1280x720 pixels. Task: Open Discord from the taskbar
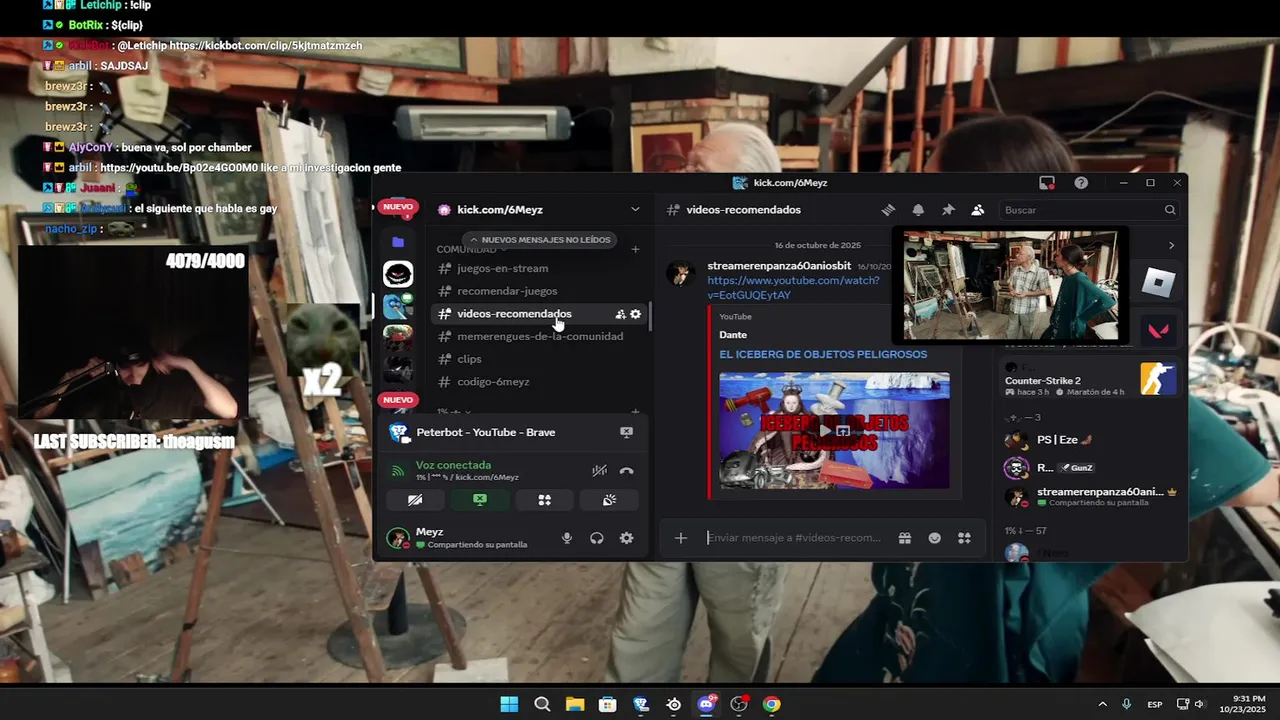pos(706,704)
